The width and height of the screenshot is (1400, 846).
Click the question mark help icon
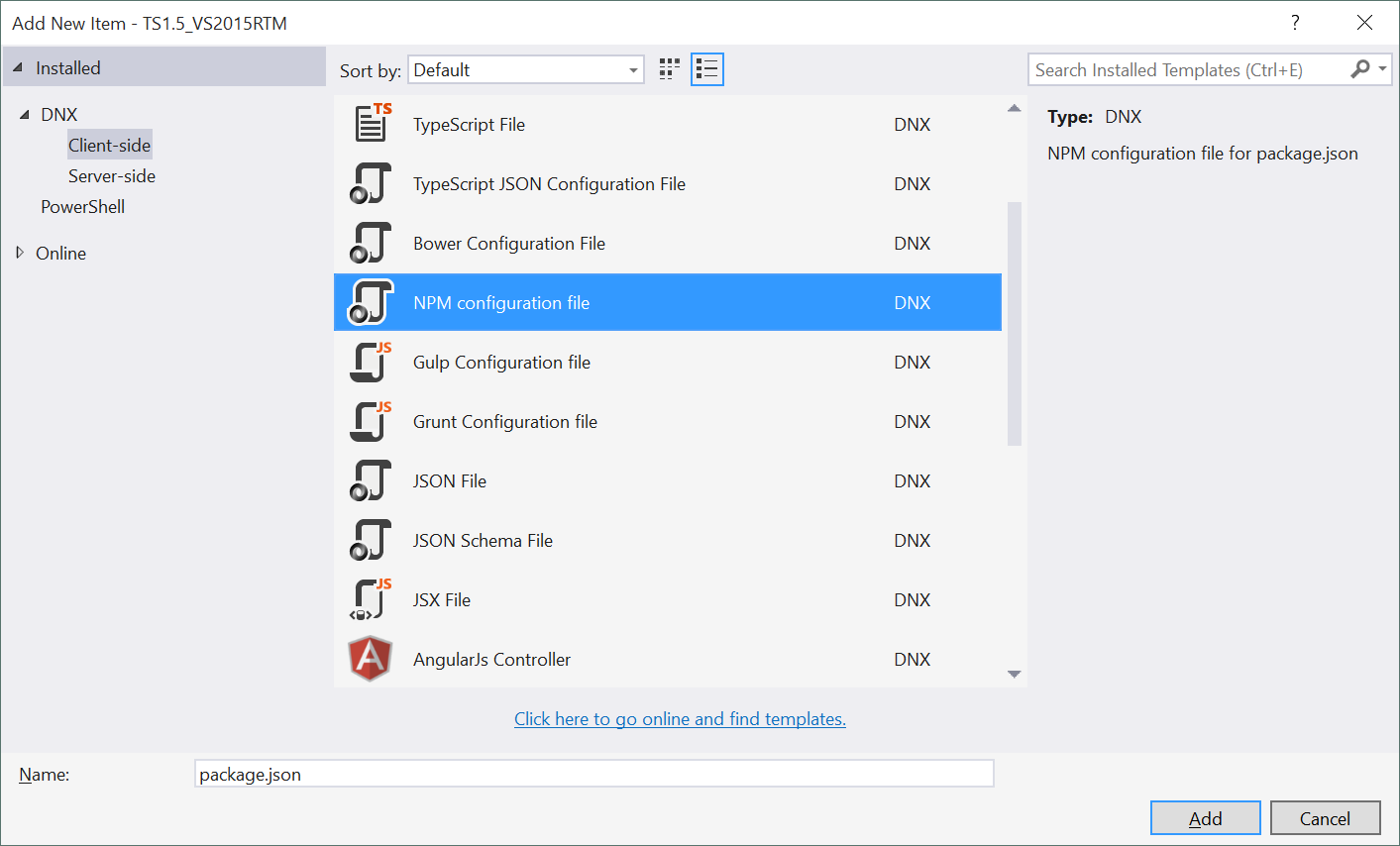[x=1294, y=23]
